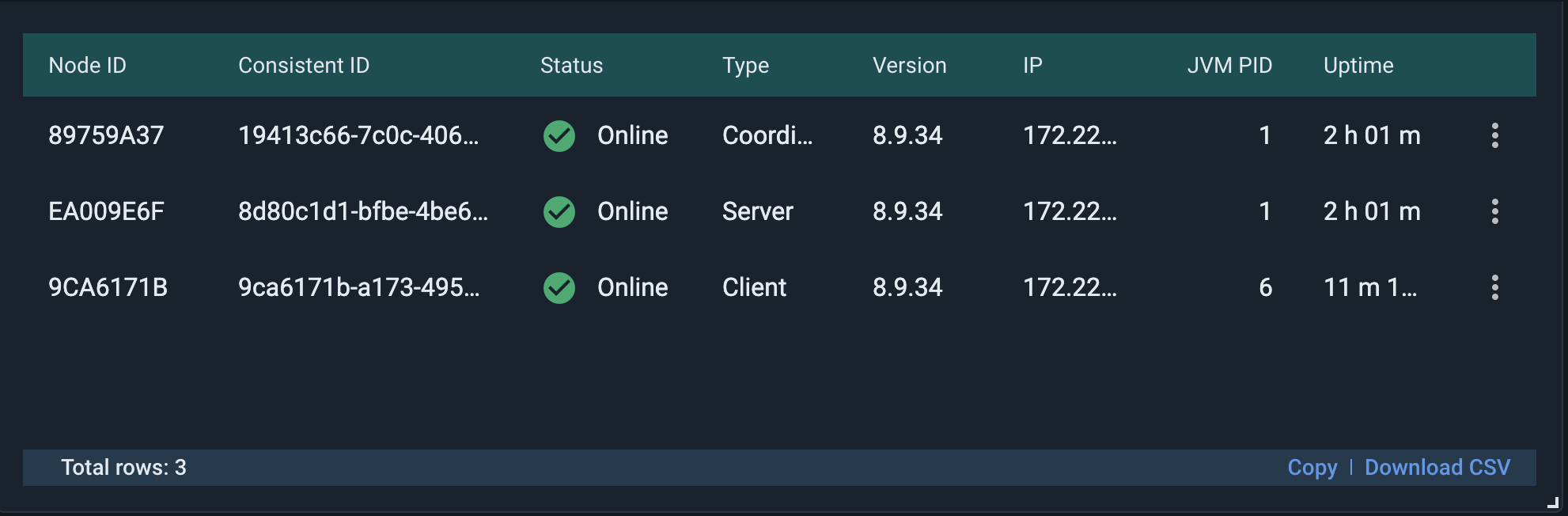Sort by the Version column header
Screen dimensions: 1568x516
909,66
